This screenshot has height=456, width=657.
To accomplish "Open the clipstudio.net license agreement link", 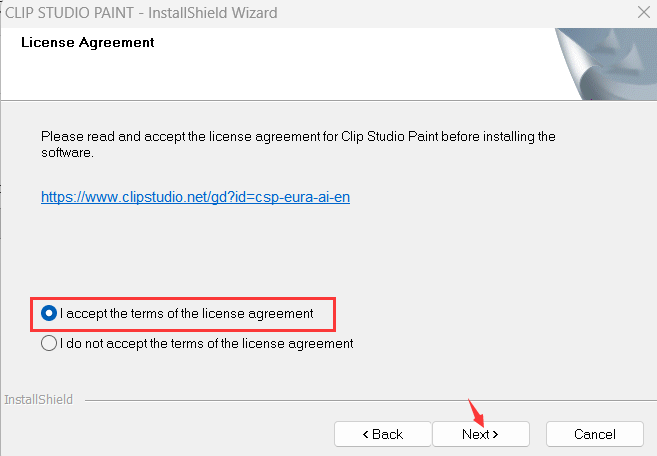I will click(195, 197).
